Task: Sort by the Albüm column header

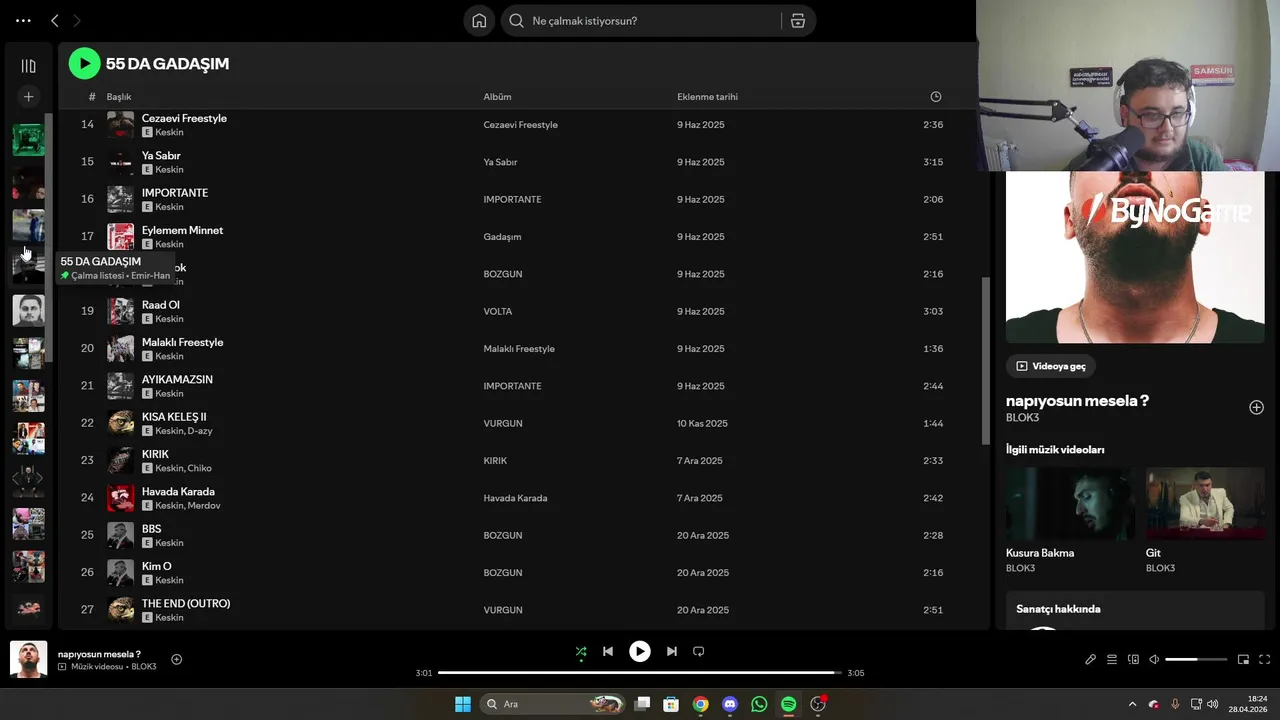Action: (497, 97)
